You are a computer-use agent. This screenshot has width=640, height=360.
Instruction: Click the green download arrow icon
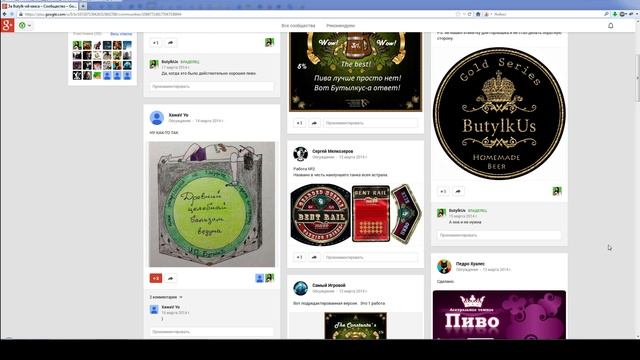pos(615,14)
